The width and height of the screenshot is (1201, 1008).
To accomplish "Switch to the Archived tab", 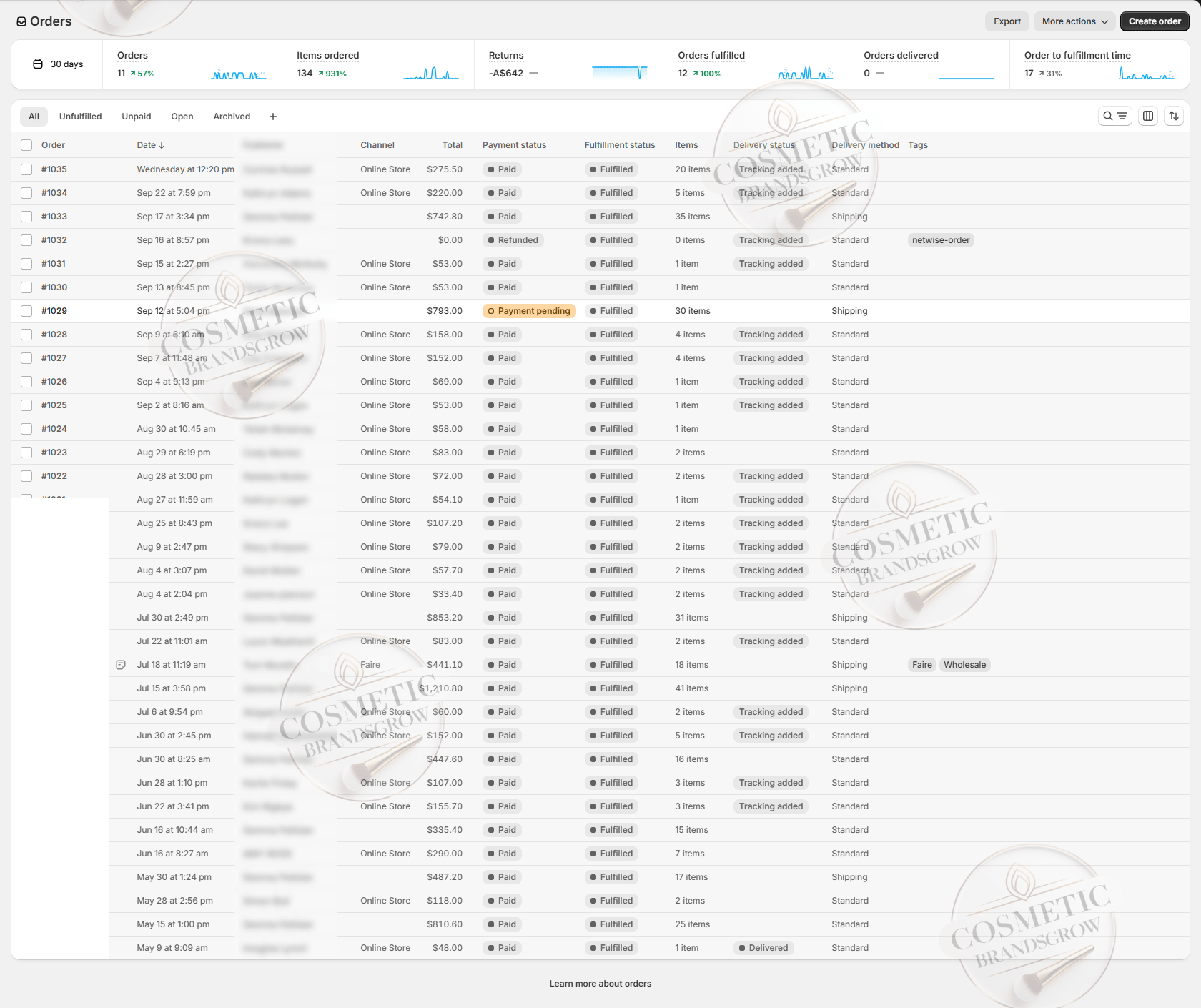I will pos(232,117).
